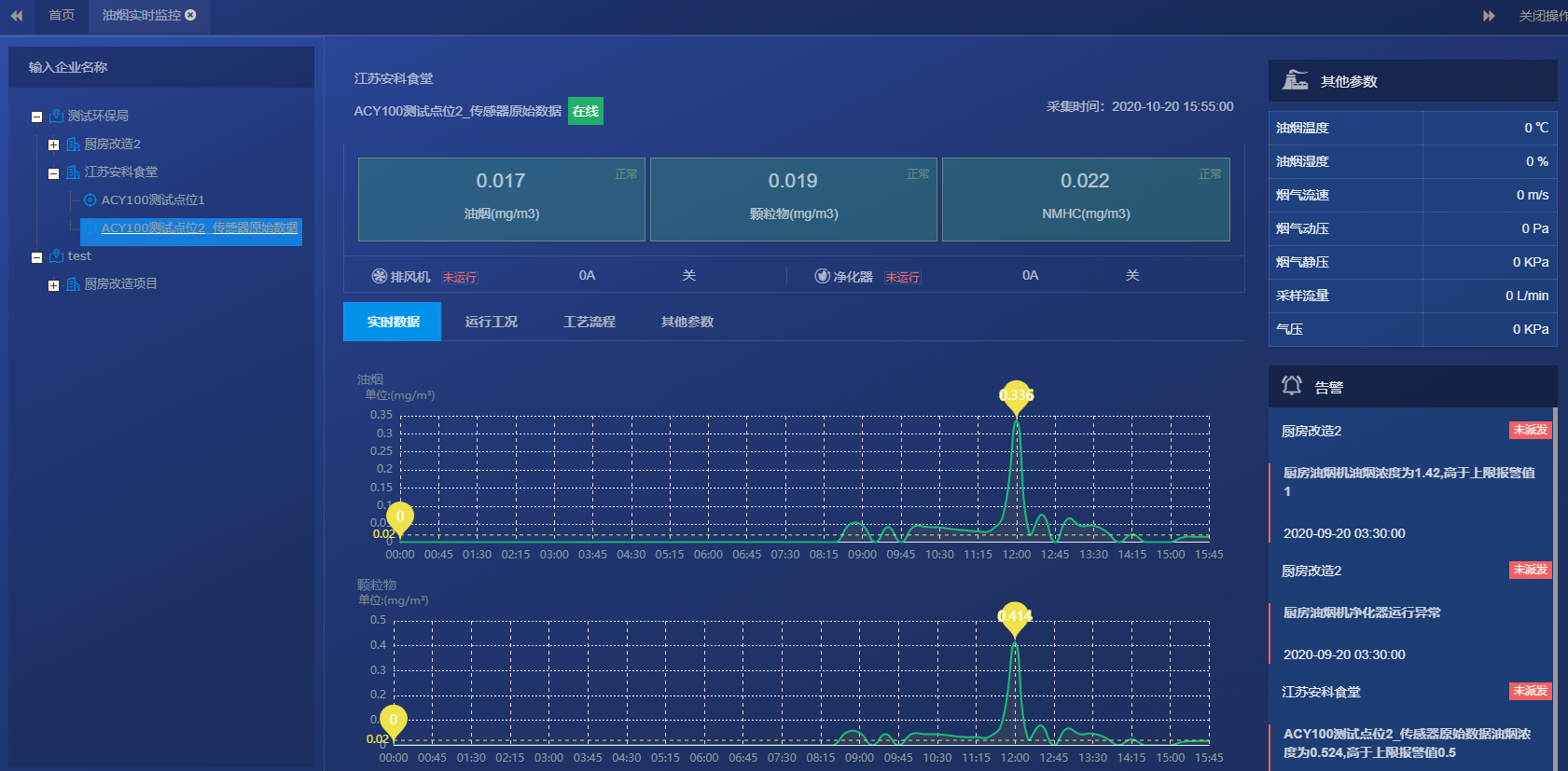Focus the 输入企业名称 search field
This screenshot has width=1568, height=771.
coord(161,67)
